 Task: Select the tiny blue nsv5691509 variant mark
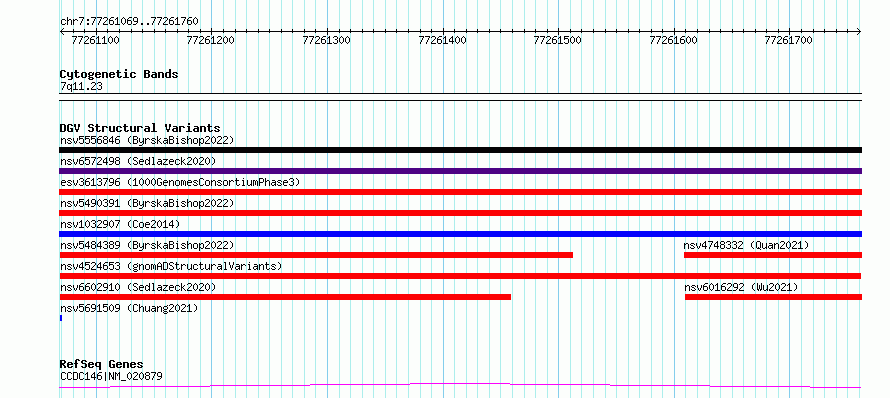[x=61, y=318]
